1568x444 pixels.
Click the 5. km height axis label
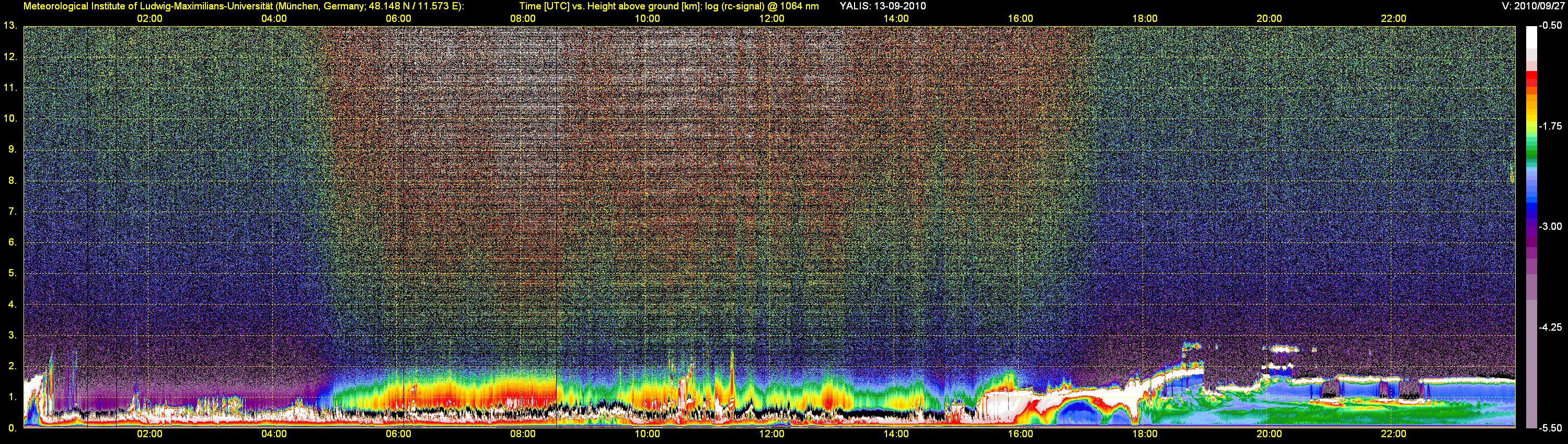pos(12,274)
